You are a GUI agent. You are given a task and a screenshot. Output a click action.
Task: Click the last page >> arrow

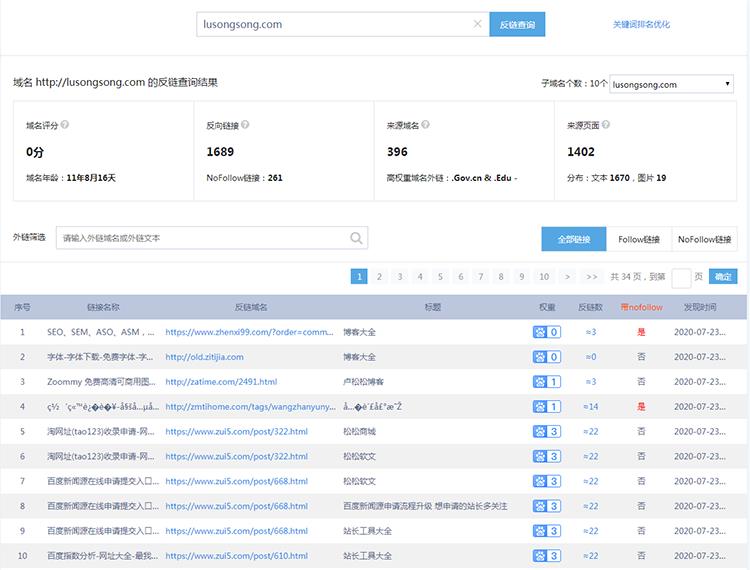pyautogui.click(x=592, y=276)
